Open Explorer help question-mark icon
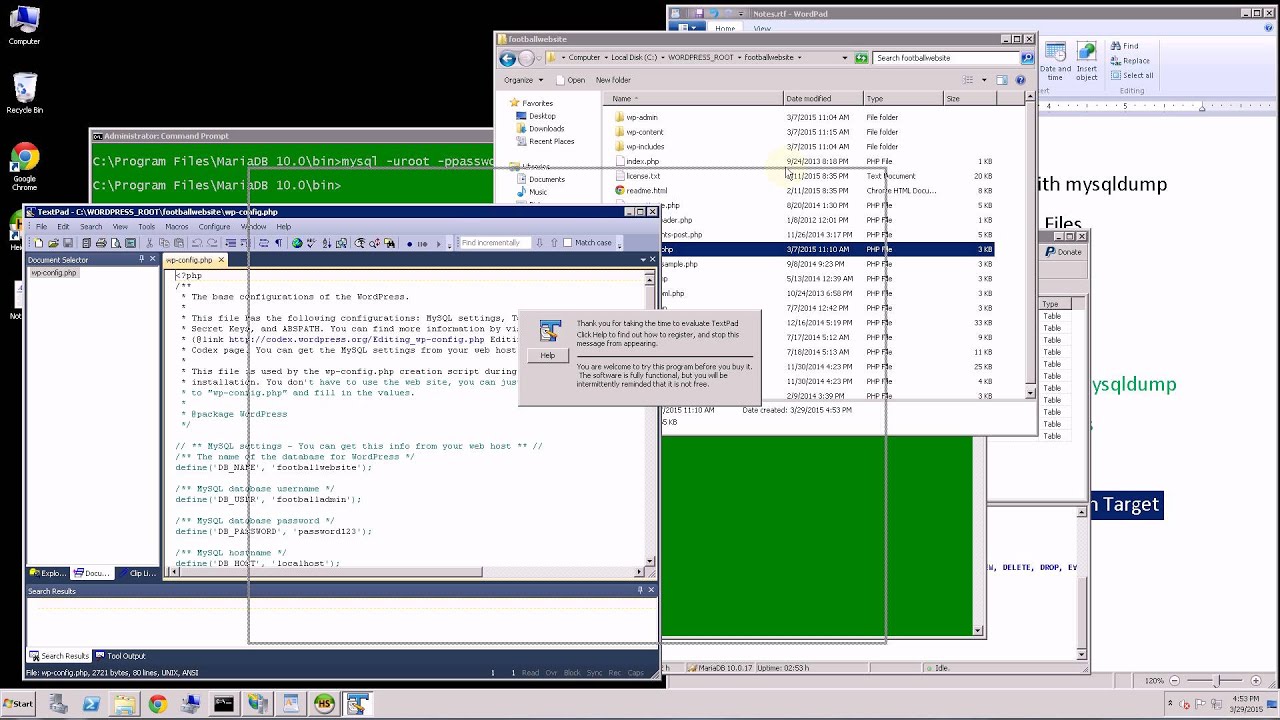1280x720 pixels. [1020, 80]
